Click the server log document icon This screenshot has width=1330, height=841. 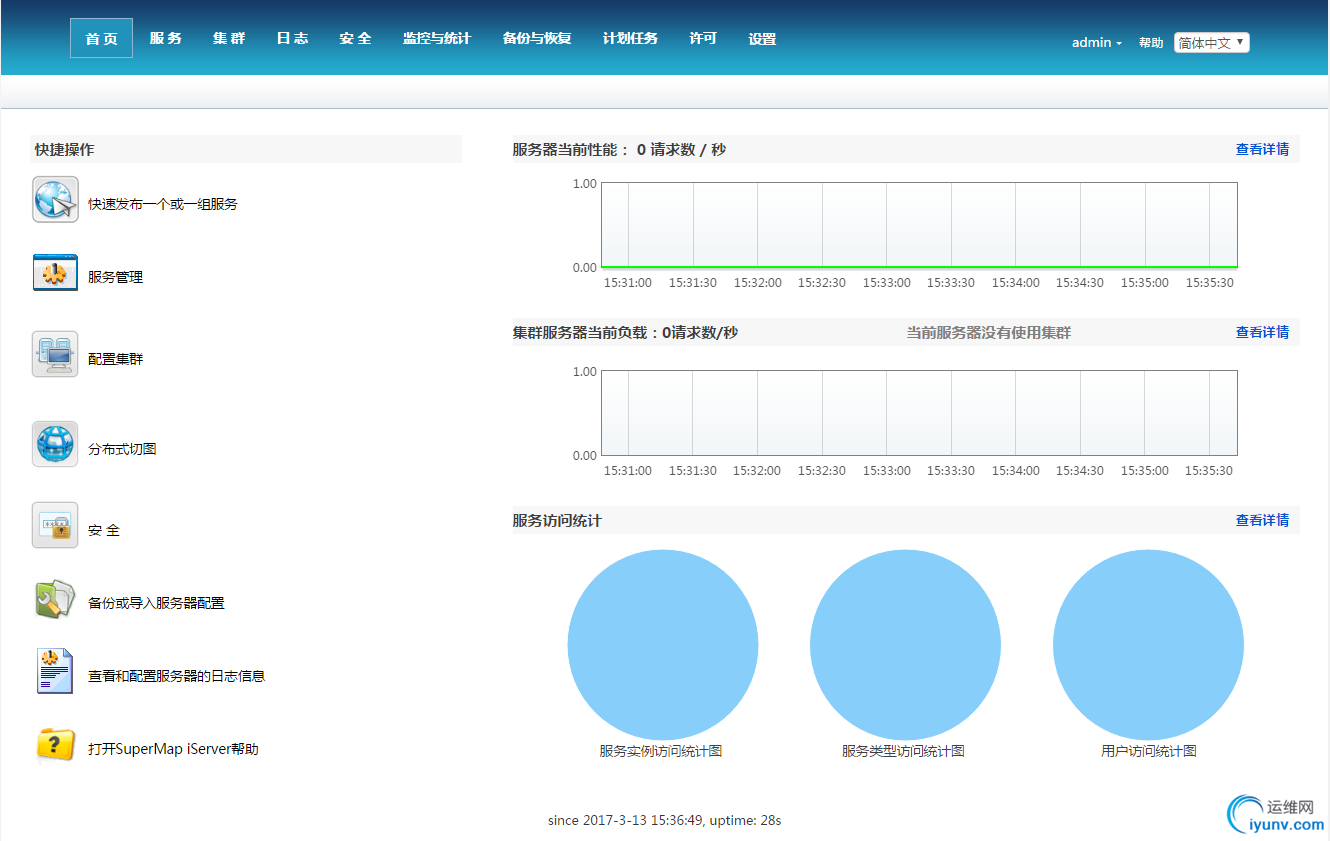tap(55, 671)
